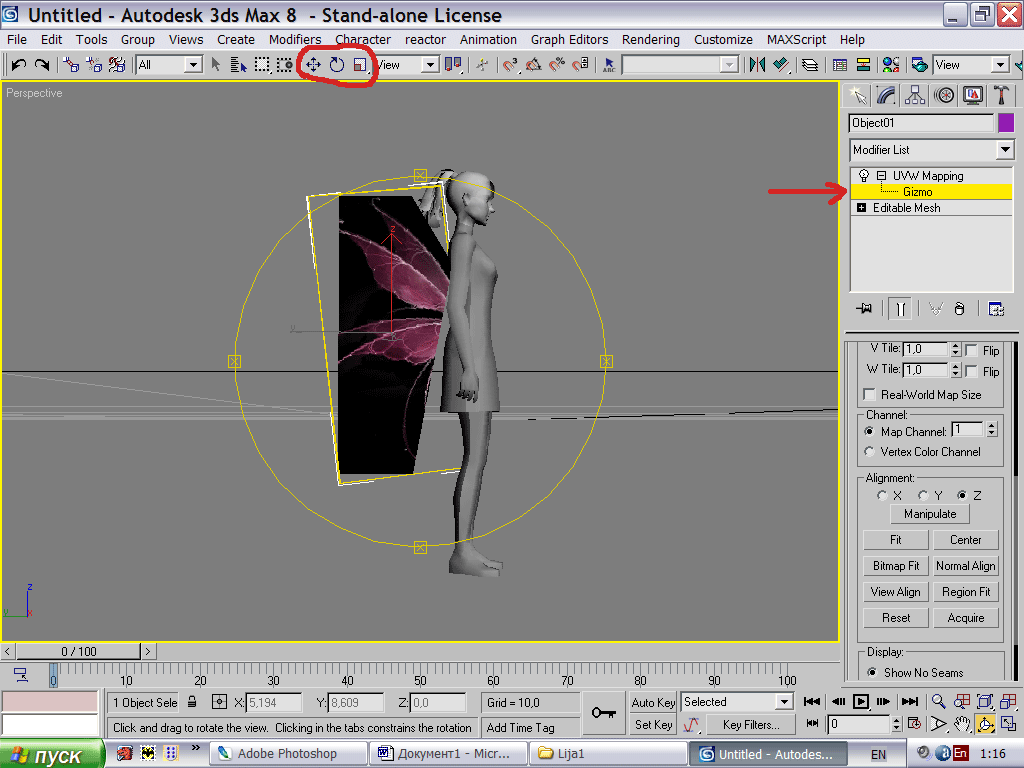Image resolution: width=1024 pixels, height=768 pixels.
Task: Enable Real-World Map Size checkbox
Action: pos(869,394)
